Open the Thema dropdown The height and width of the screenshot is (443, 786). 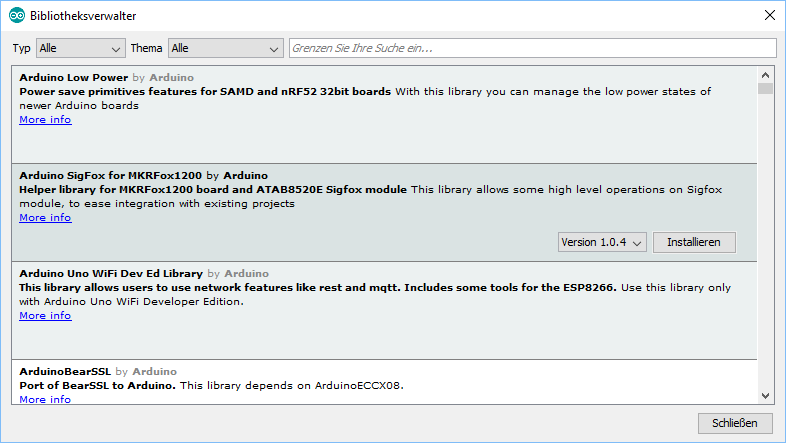pyautogui.click(x=226, y=48)
